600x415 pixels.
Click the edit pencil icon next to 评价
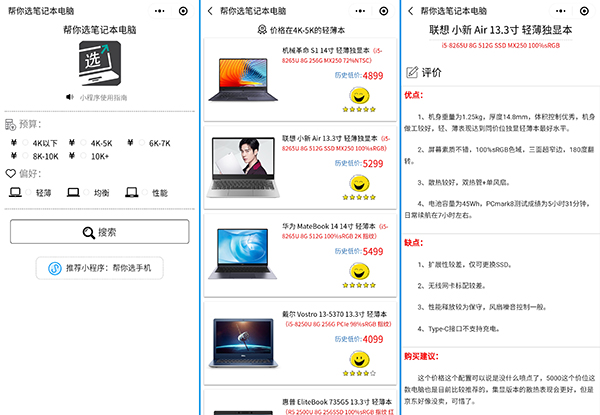[x=412, y=72]
